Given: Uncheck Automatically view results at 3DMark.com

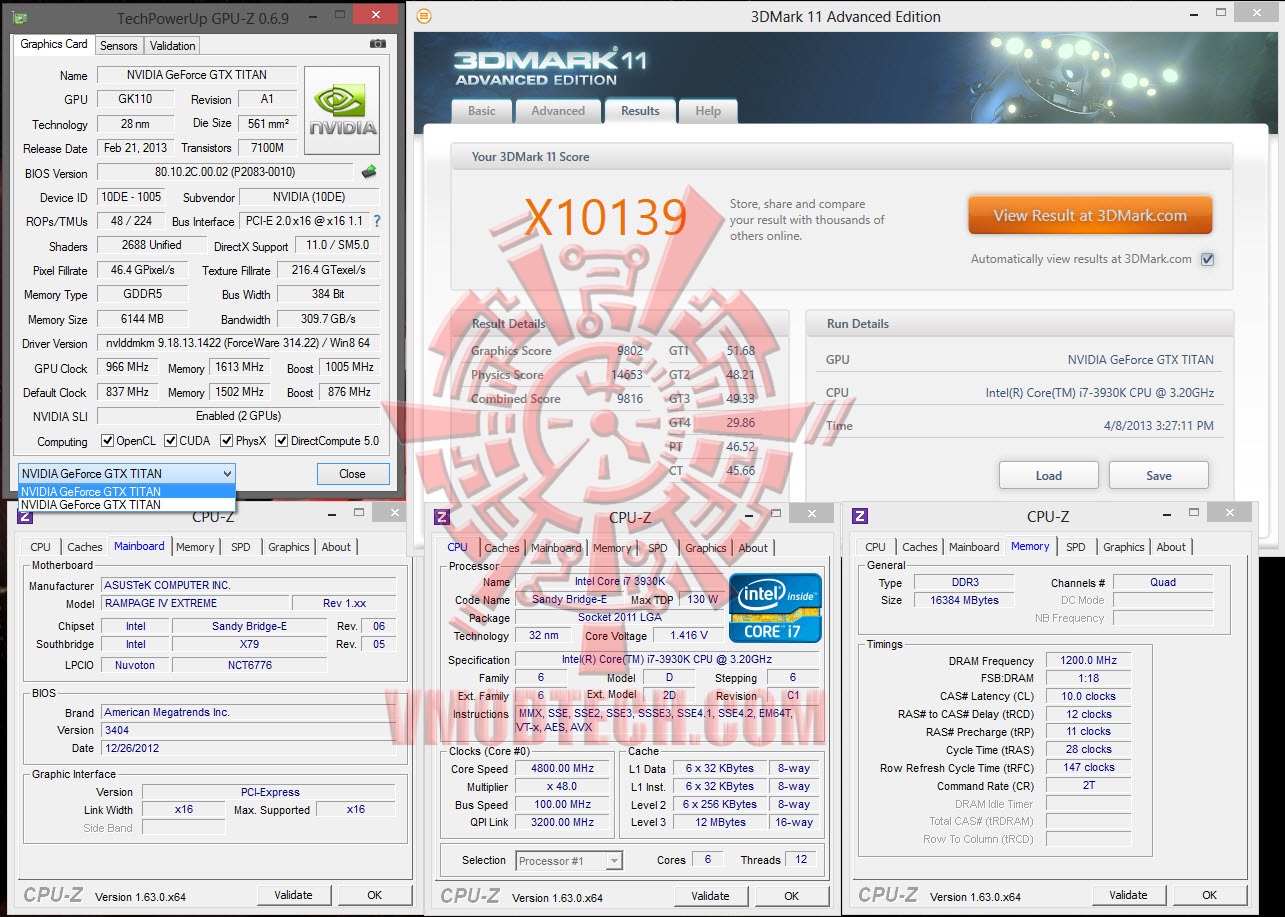Looking at the screenshot, I should point(1207,259).
